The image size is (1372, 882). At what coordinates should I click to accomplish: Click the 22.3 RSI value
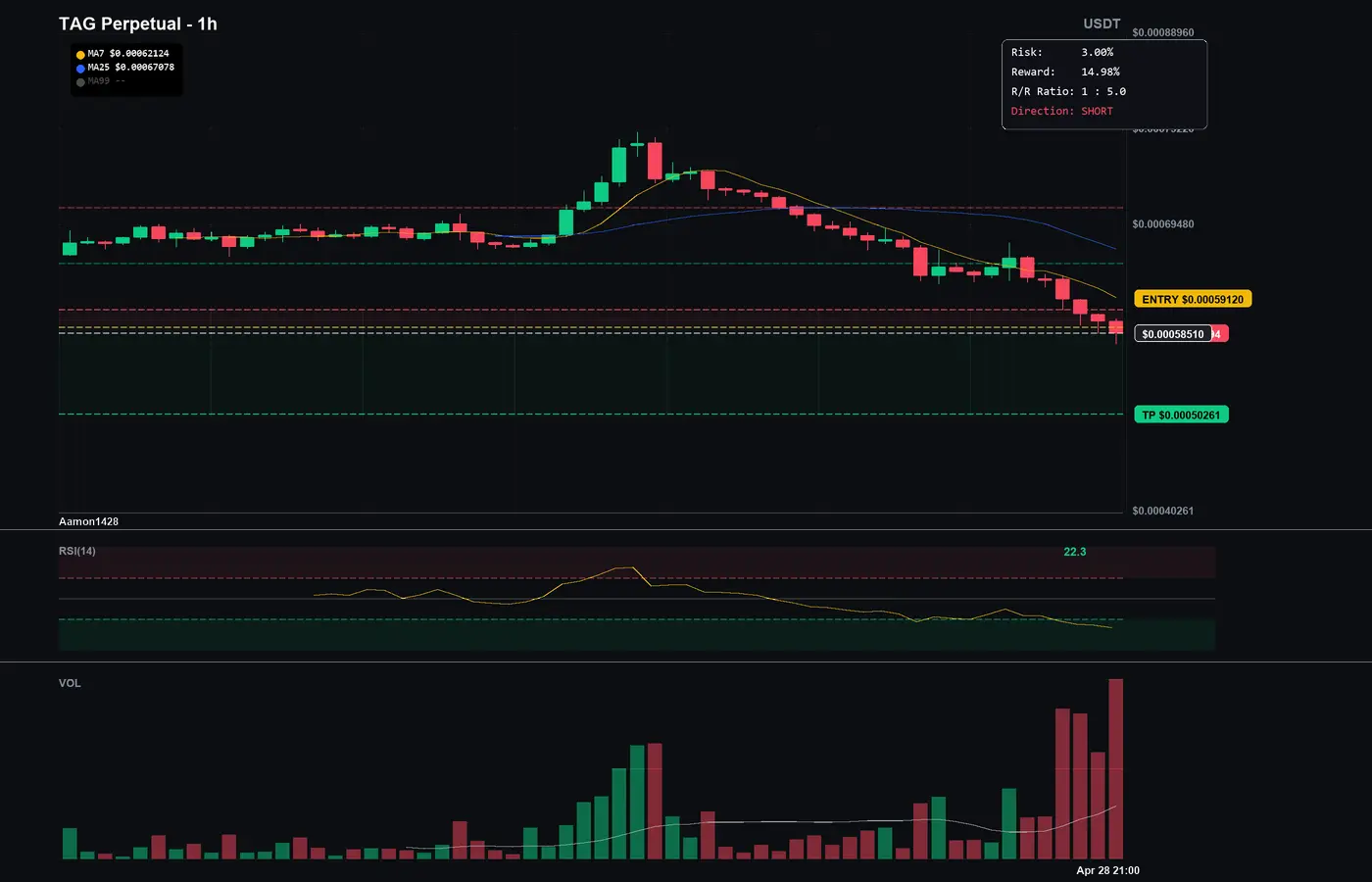(1075, 552)
